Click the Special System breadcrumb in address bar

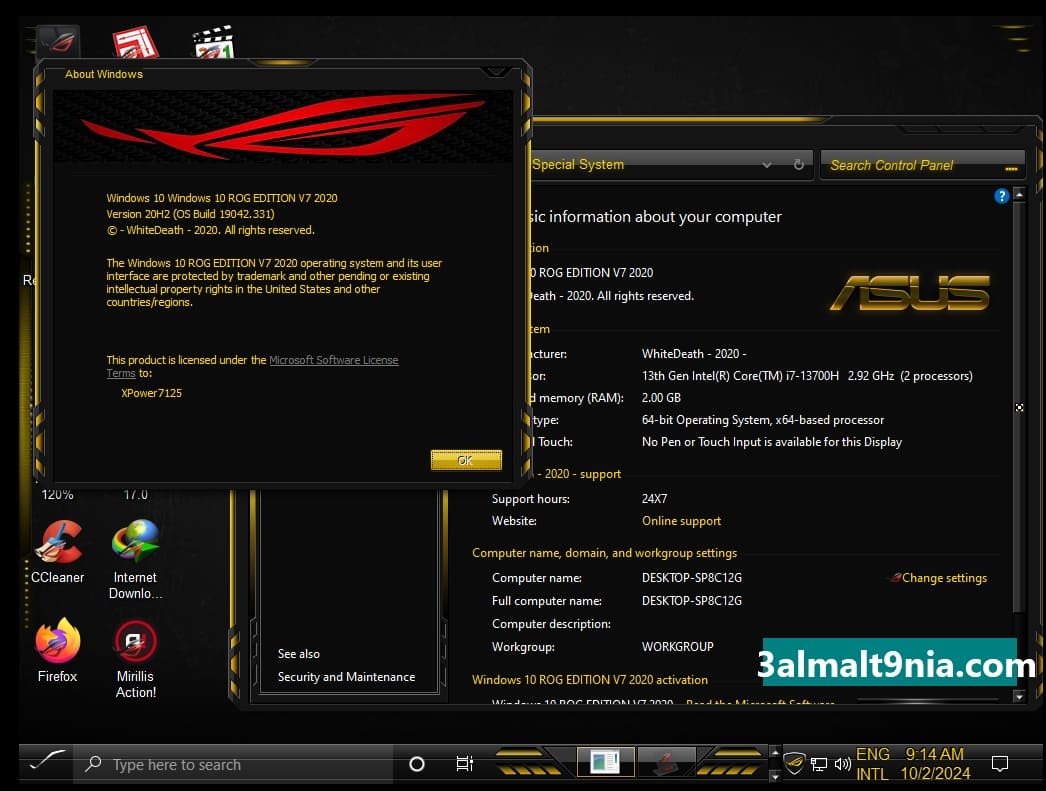pyautogui.click(x=578, y=165)
